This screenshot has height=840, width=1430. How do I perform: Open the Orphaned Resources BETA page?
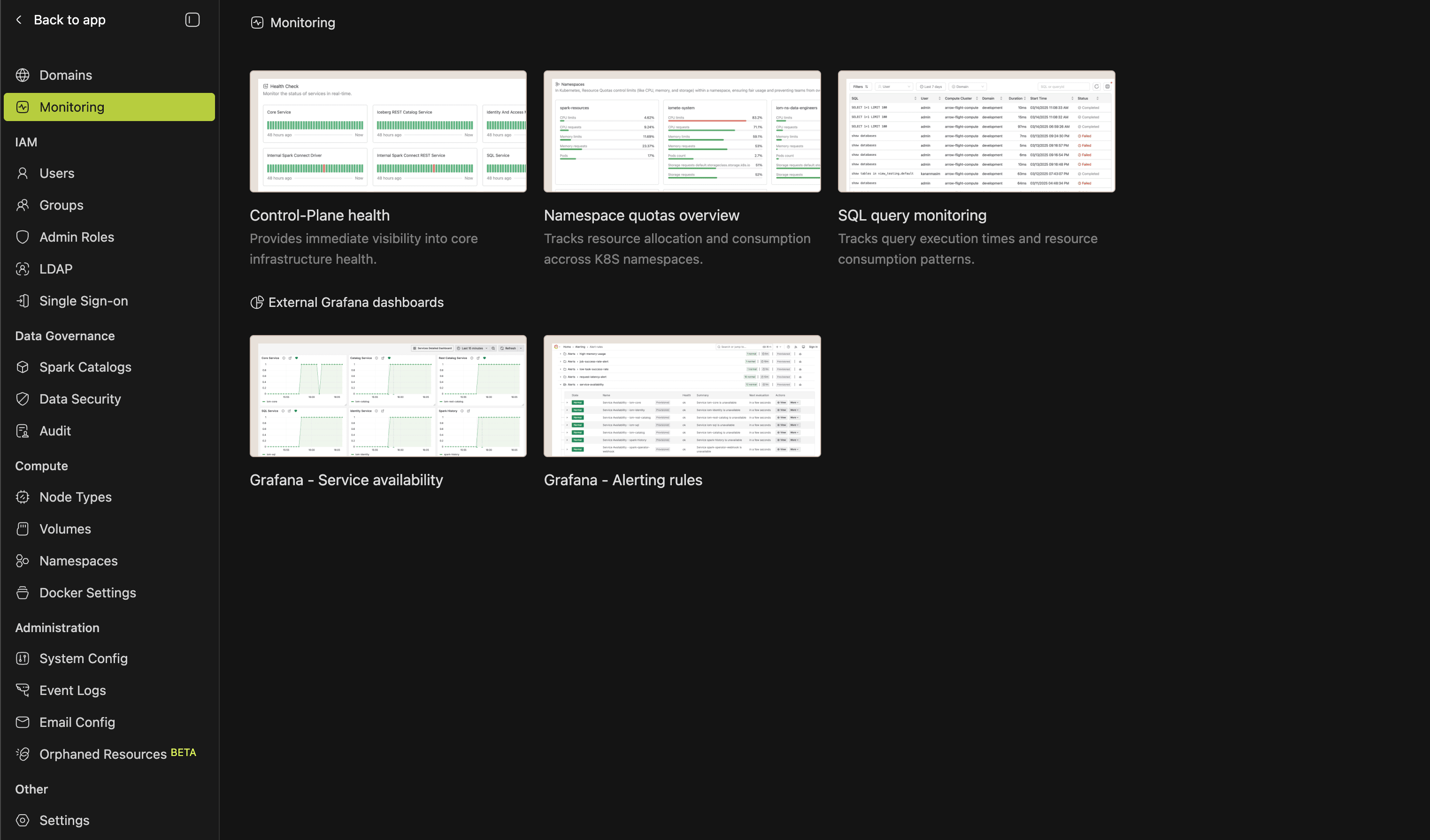(102, 754)
